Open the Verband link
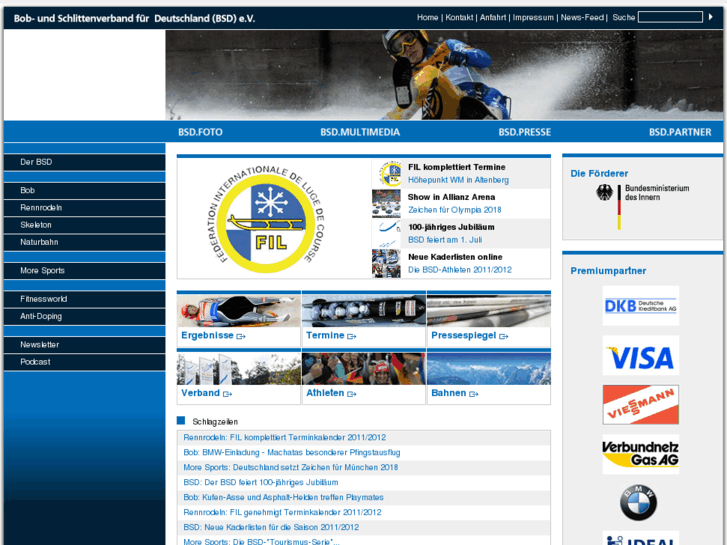Image resolution: width=727 pixels, height=545 pixels. click(x=200, y=393)
